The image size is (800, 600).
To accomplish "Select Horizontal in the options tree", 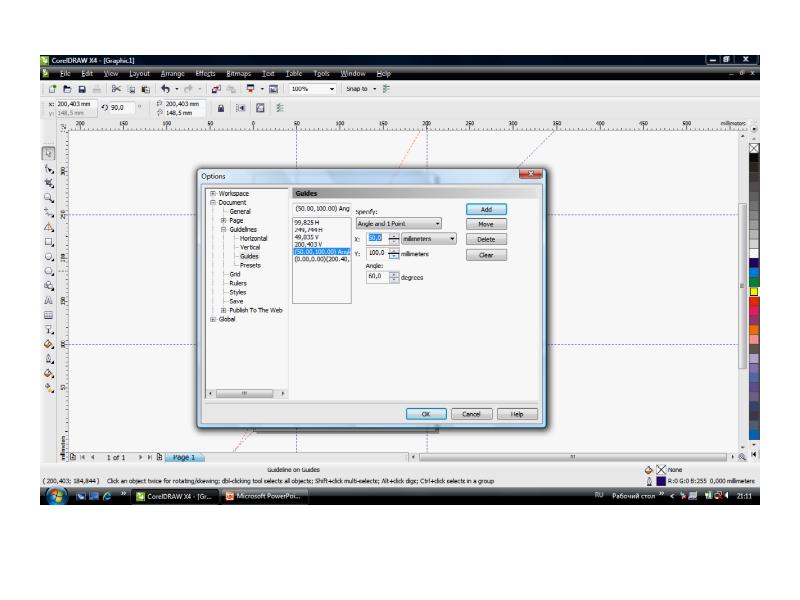I will [x=254, y=238].
